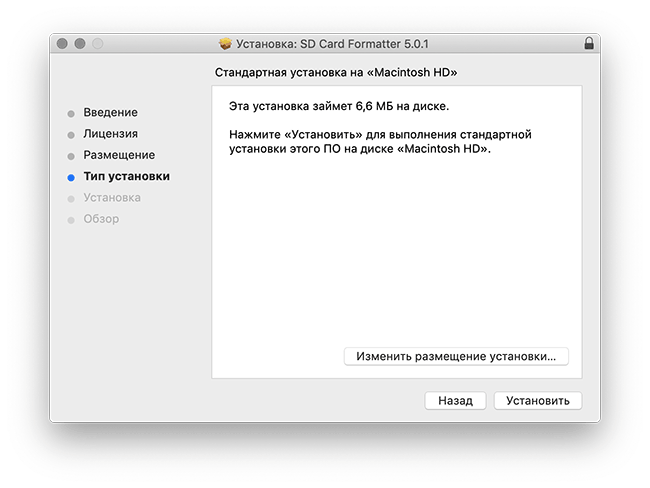Click the dimmed bullet beside Обзор step

pos(71,220)
